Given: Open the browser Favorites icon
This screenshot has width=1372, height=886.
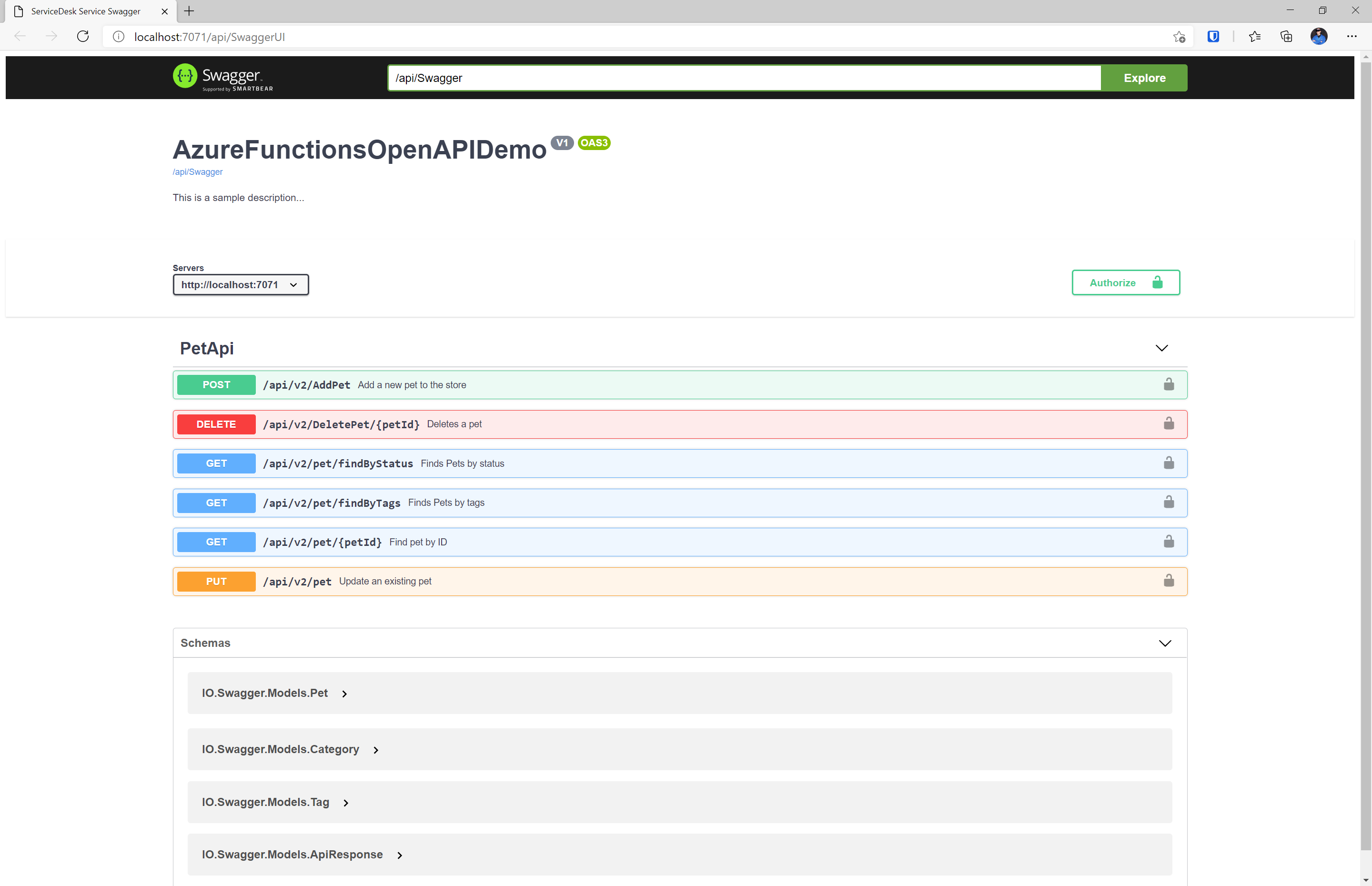Looking at the screenshot, I should pyautogui.click(x=1255, y=37).
